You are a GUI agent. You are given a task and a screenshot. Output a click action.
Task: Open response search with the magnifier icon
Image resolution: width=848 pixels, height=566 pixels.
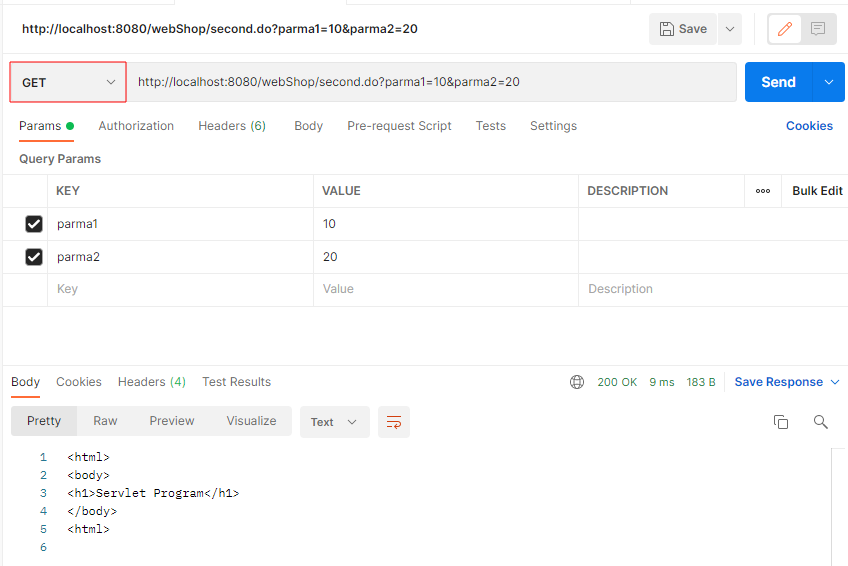820,422
